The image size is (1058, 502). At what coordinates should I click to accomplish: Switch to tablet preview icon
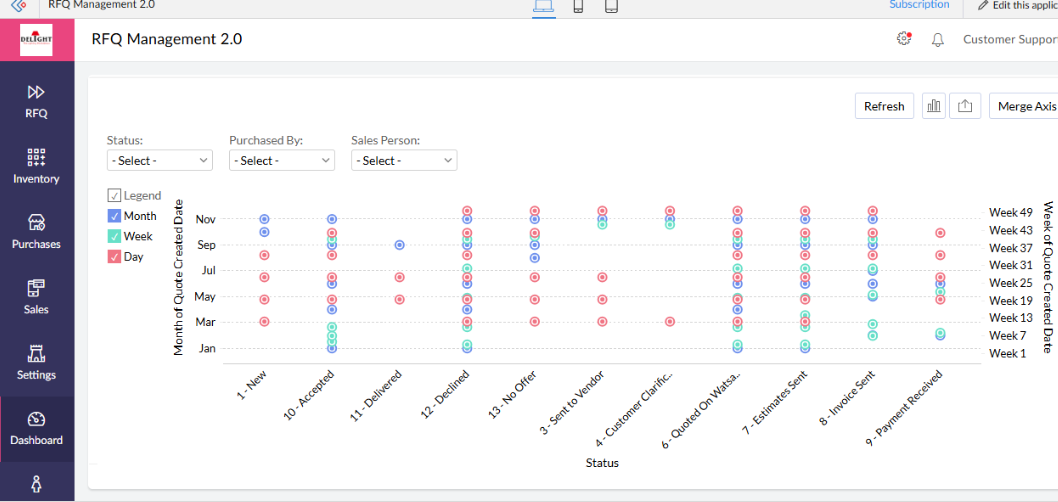(611, 7)
